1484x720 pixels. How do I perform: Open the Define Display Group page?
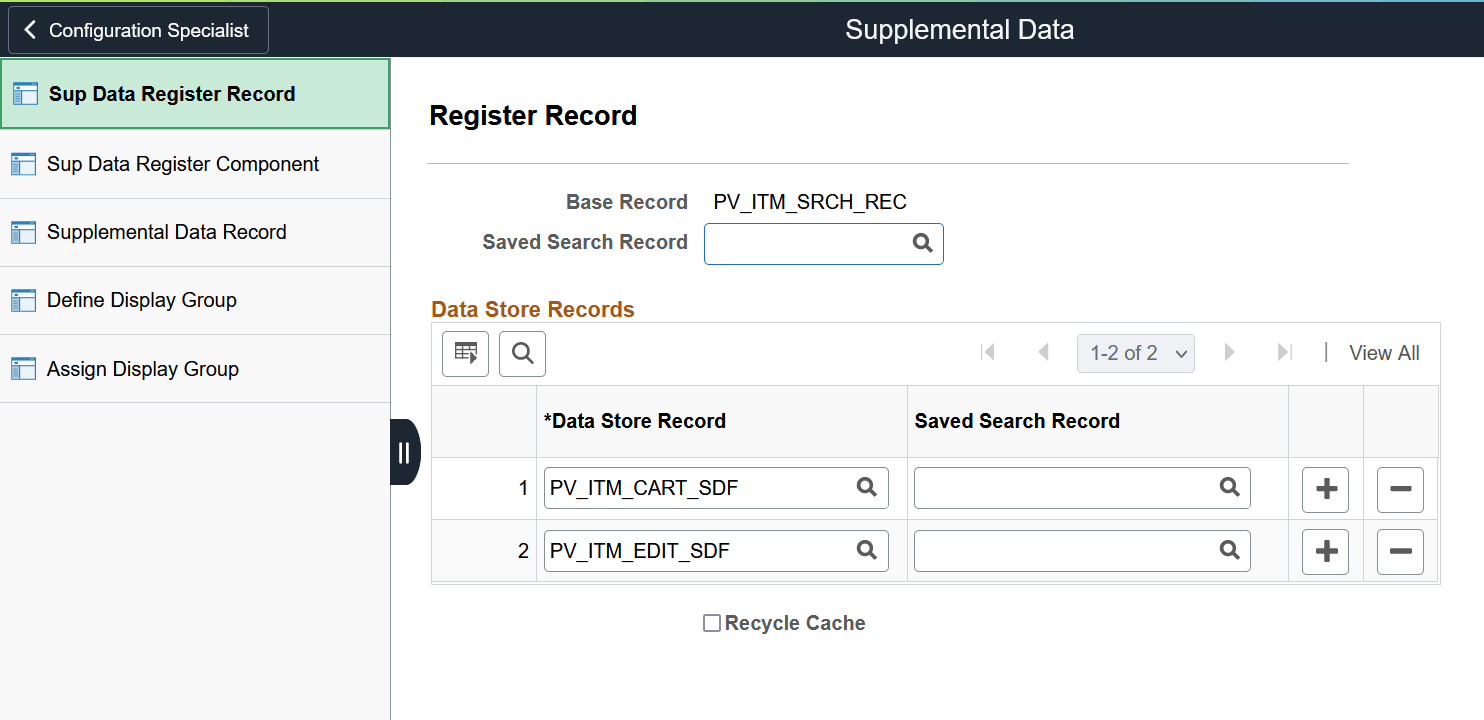point(141,300)
